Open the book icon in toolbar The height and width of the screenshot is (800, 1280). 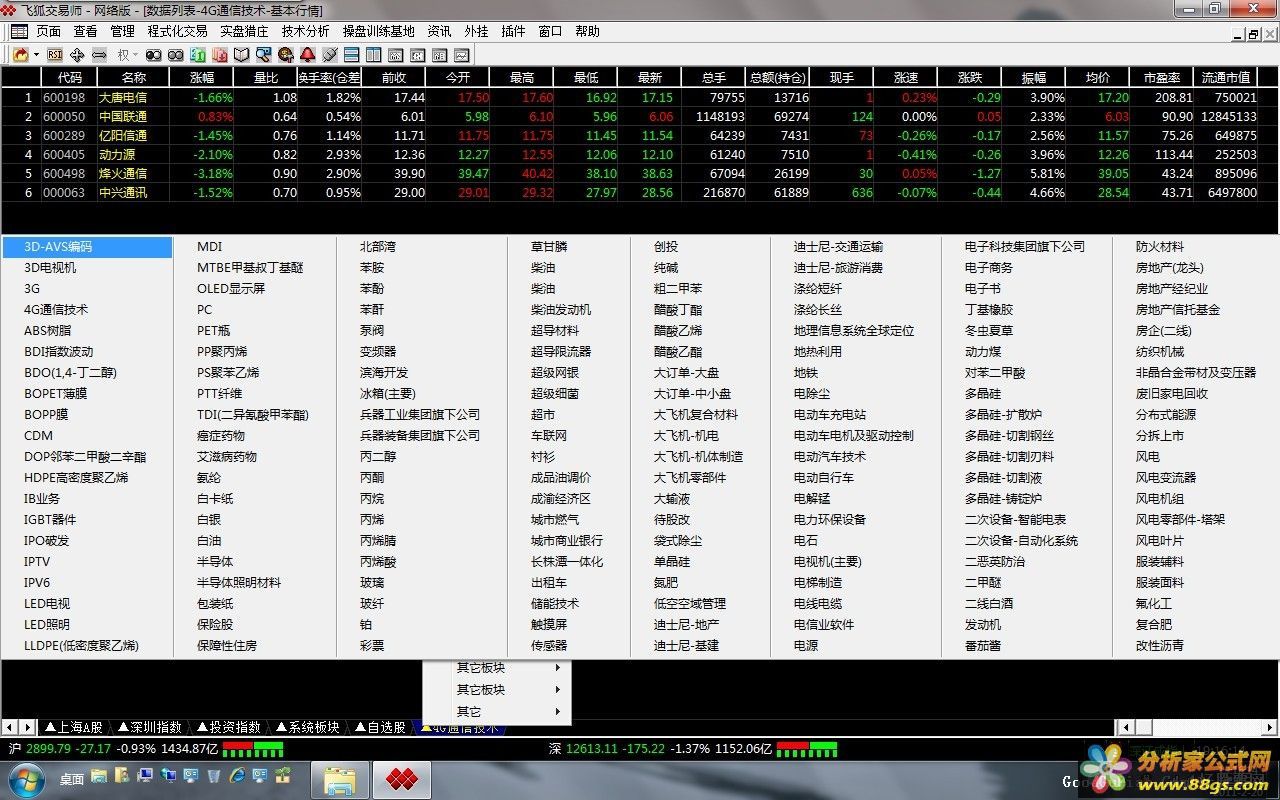pos(241,54)
